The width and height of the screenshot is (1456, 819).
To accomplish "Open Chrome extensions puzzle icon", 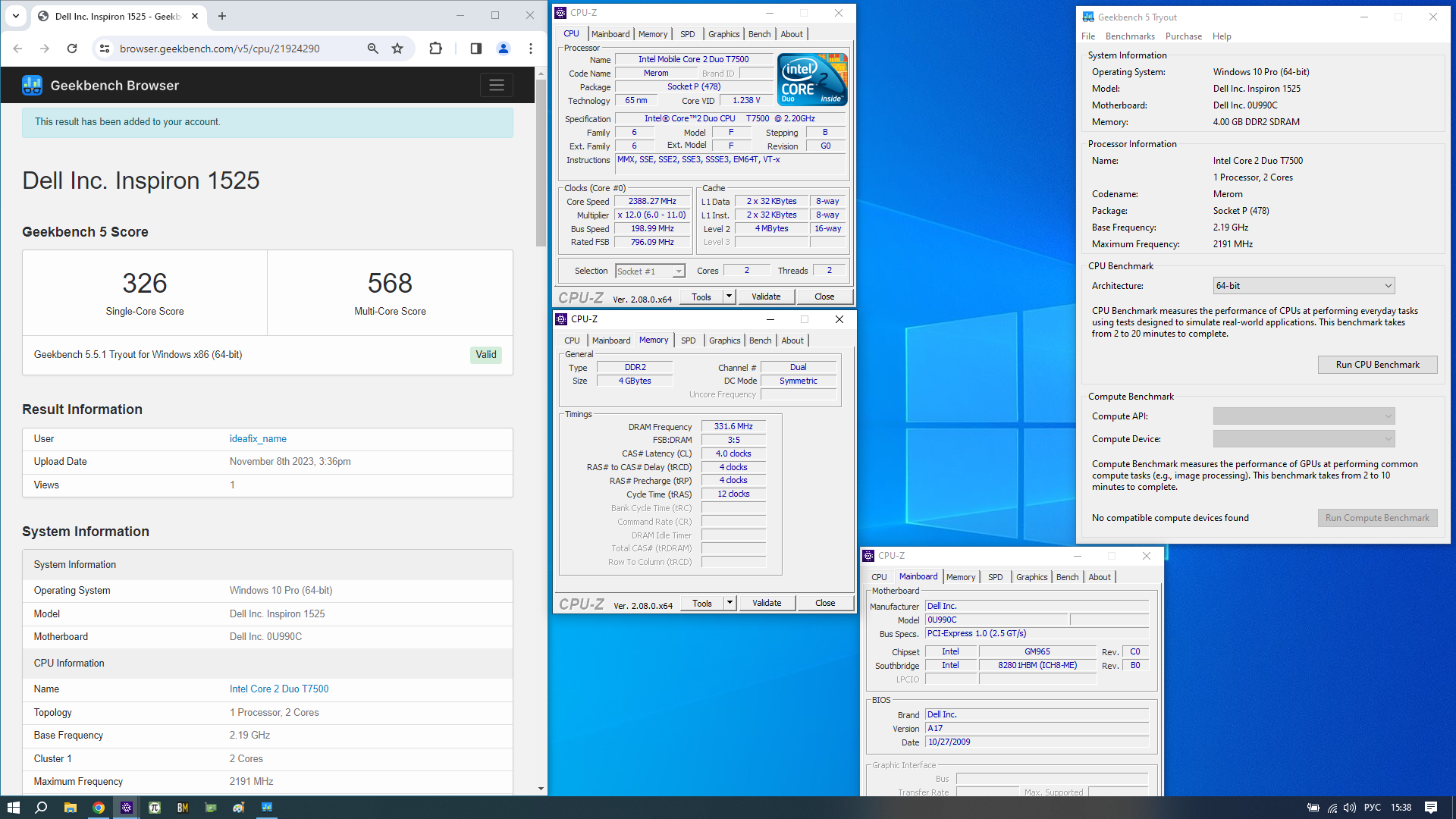I will tap(435, 49).
